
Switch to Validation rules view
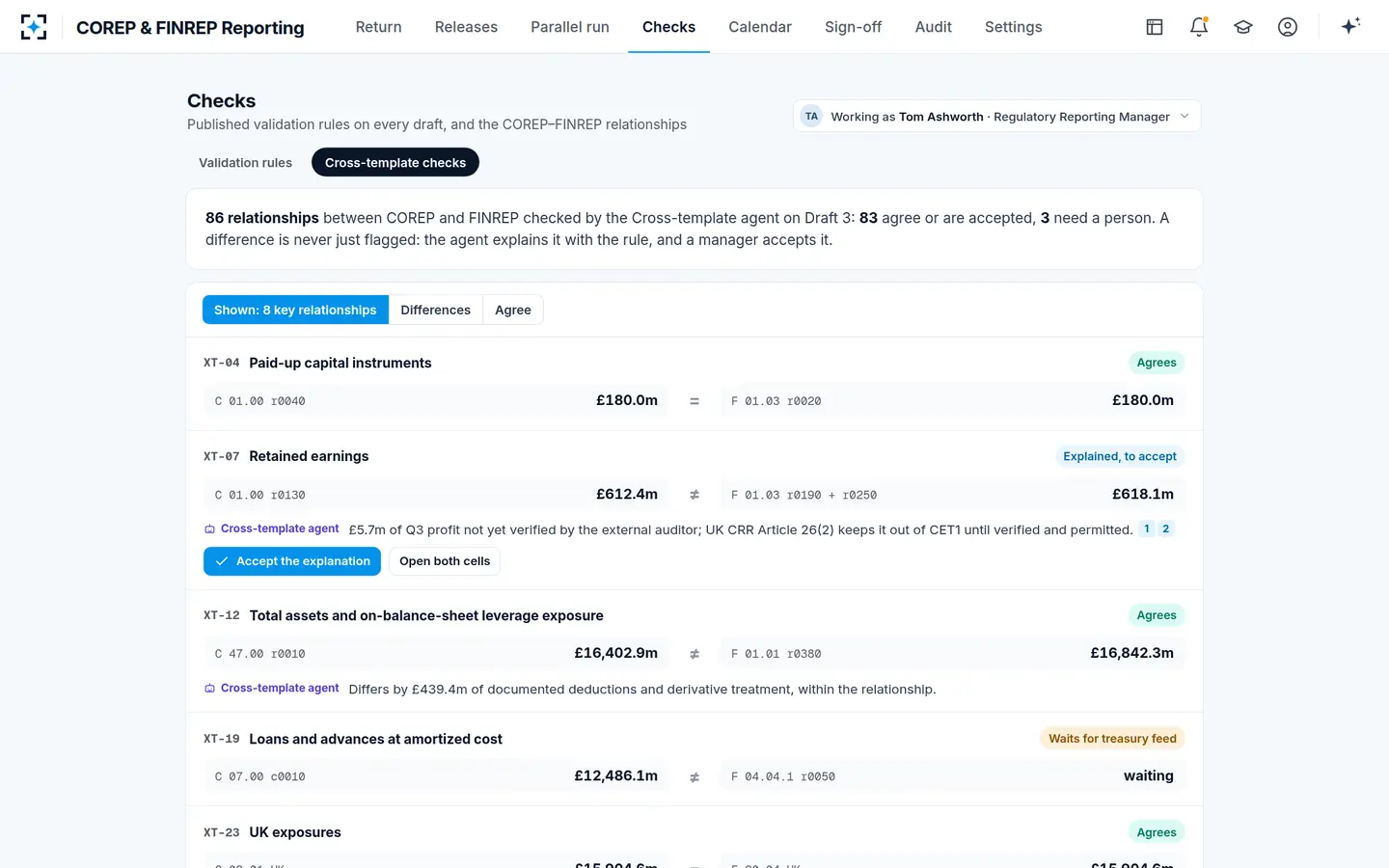[x=245, y=163]
